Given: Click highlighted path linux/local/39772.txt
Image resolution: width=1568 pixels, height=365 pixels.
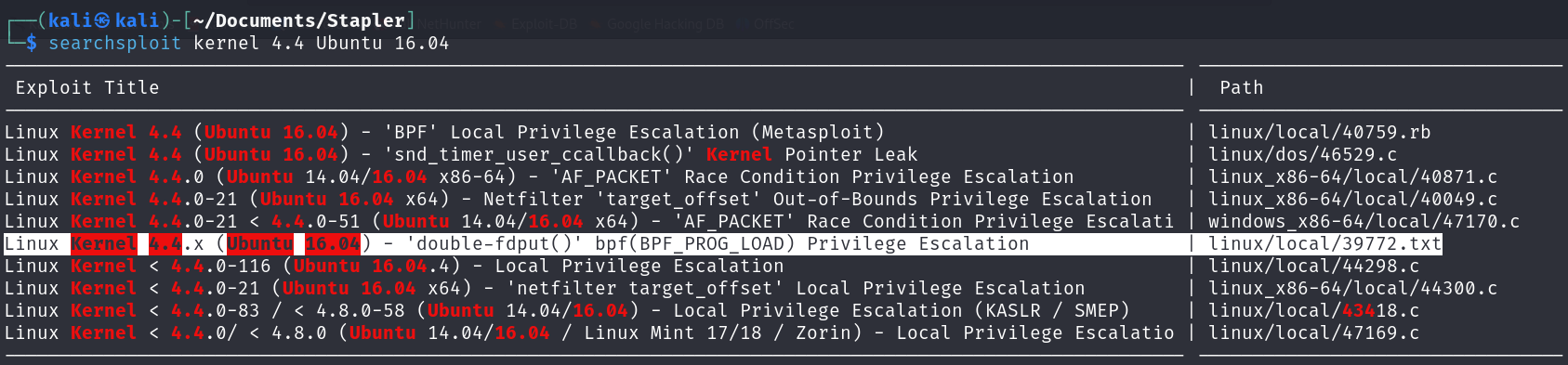Looking at the screenshot, I should (x=1325, y=243).
